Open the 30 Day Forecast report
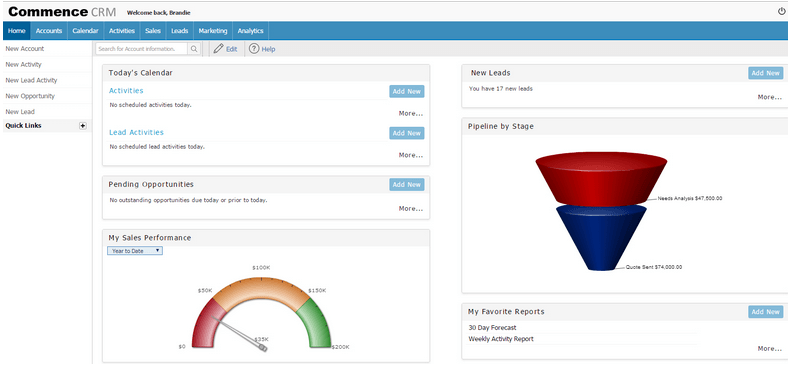 click(x=492, y=328)
